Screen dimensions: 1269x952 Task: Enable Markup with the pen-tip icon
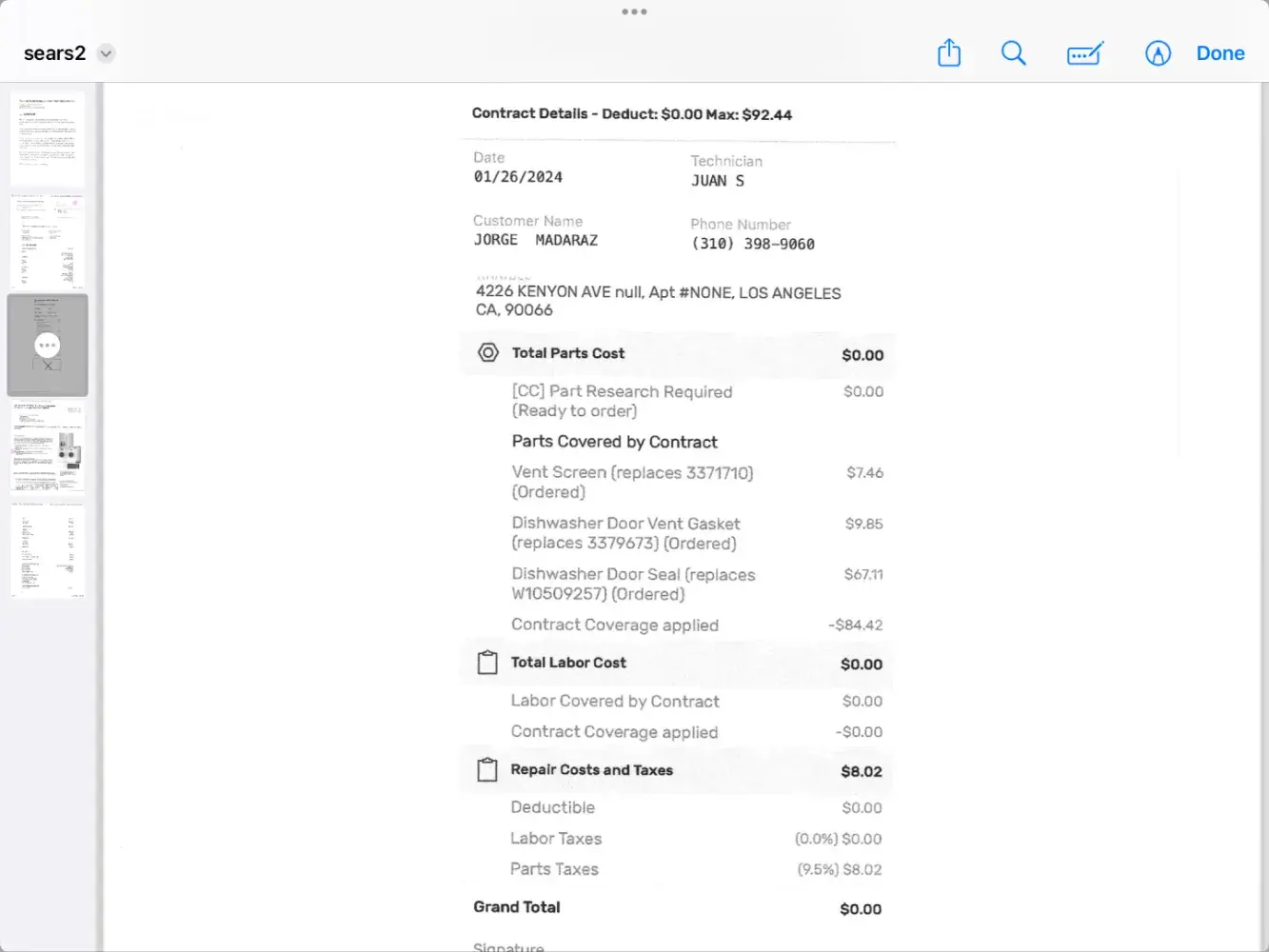(x=1158, y=53)
